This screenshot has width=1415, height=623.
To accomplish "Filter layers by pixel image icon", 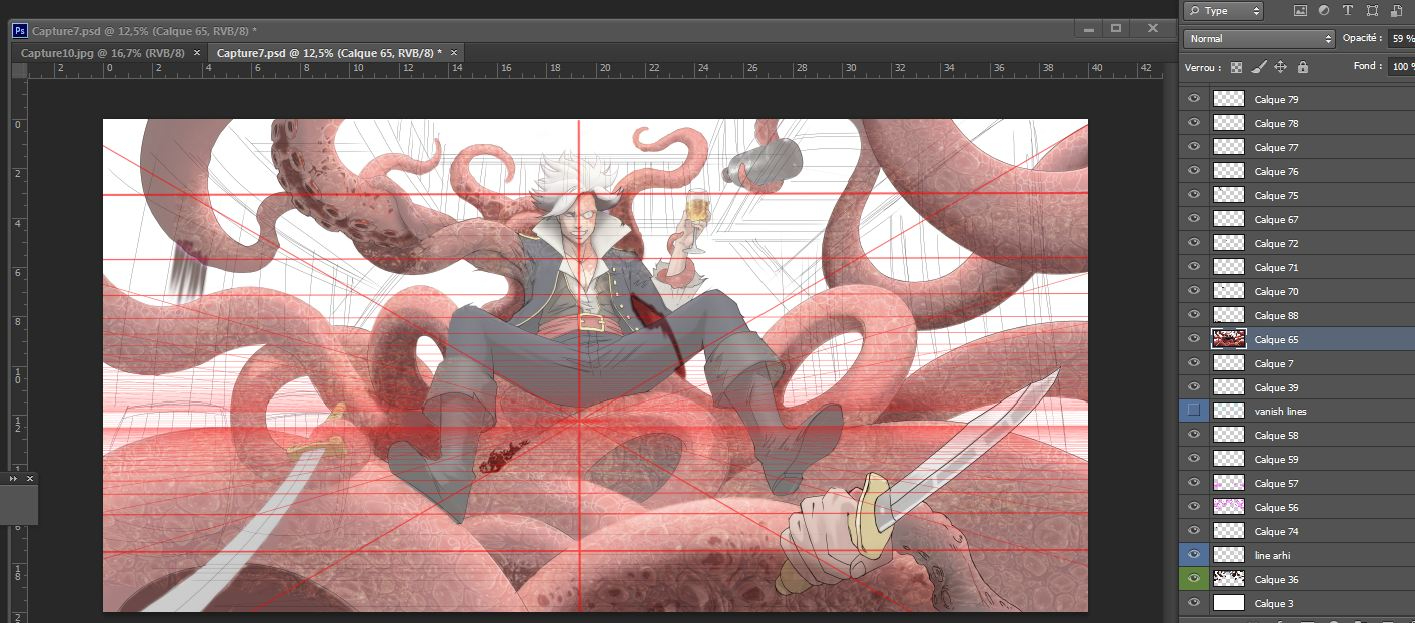I will click(x=1301, y=11).
